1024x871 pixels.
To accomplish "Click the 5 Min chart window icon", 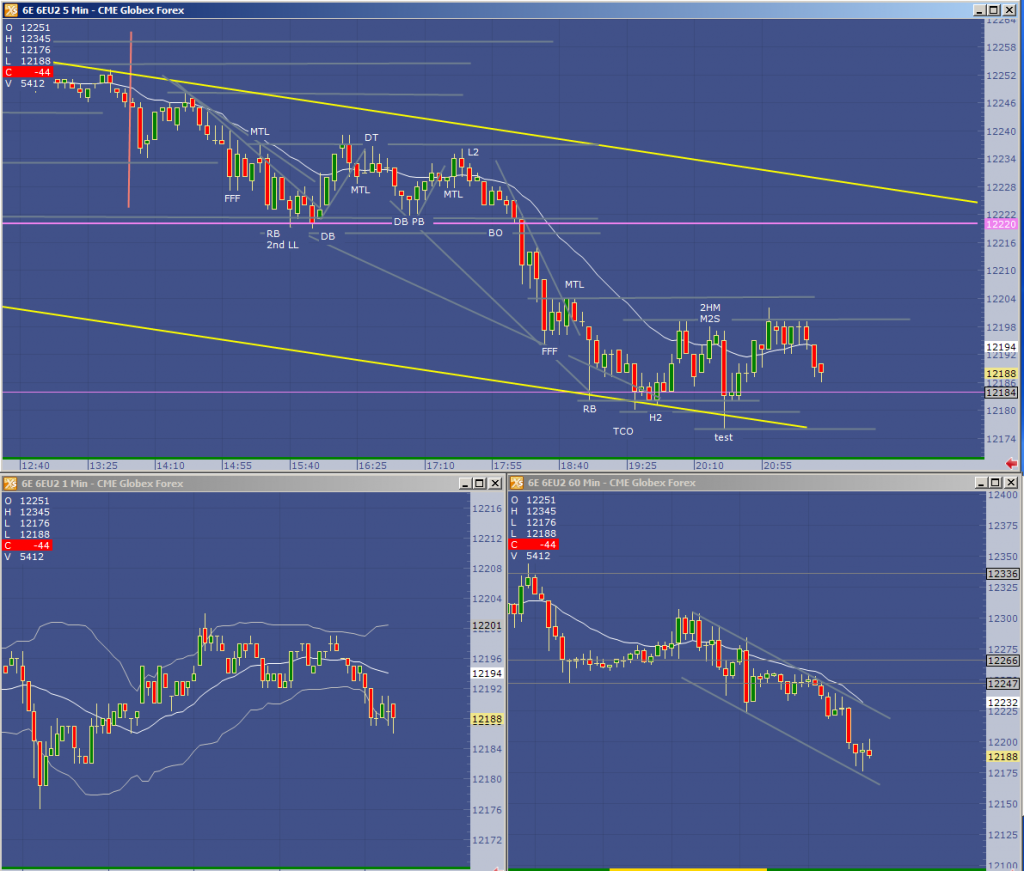I will coord(10,9).
